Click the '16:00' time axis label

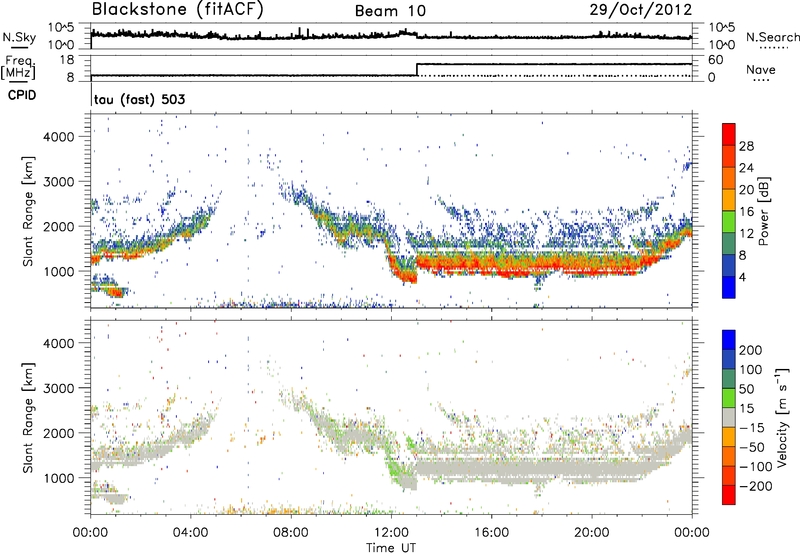click(x=491, y=533)
